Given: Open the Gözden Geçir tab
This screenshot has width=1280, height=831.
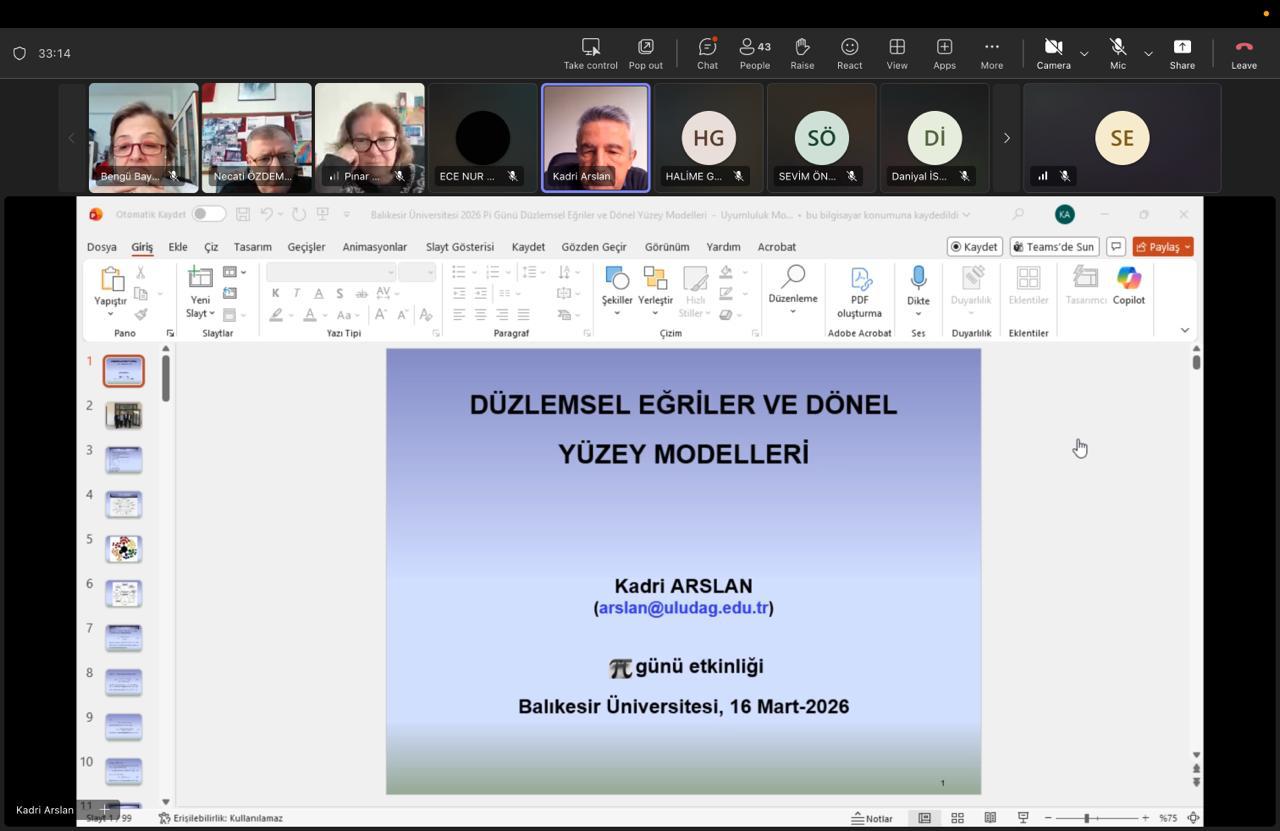Looking at the screenshot, I should click(594, 247).
